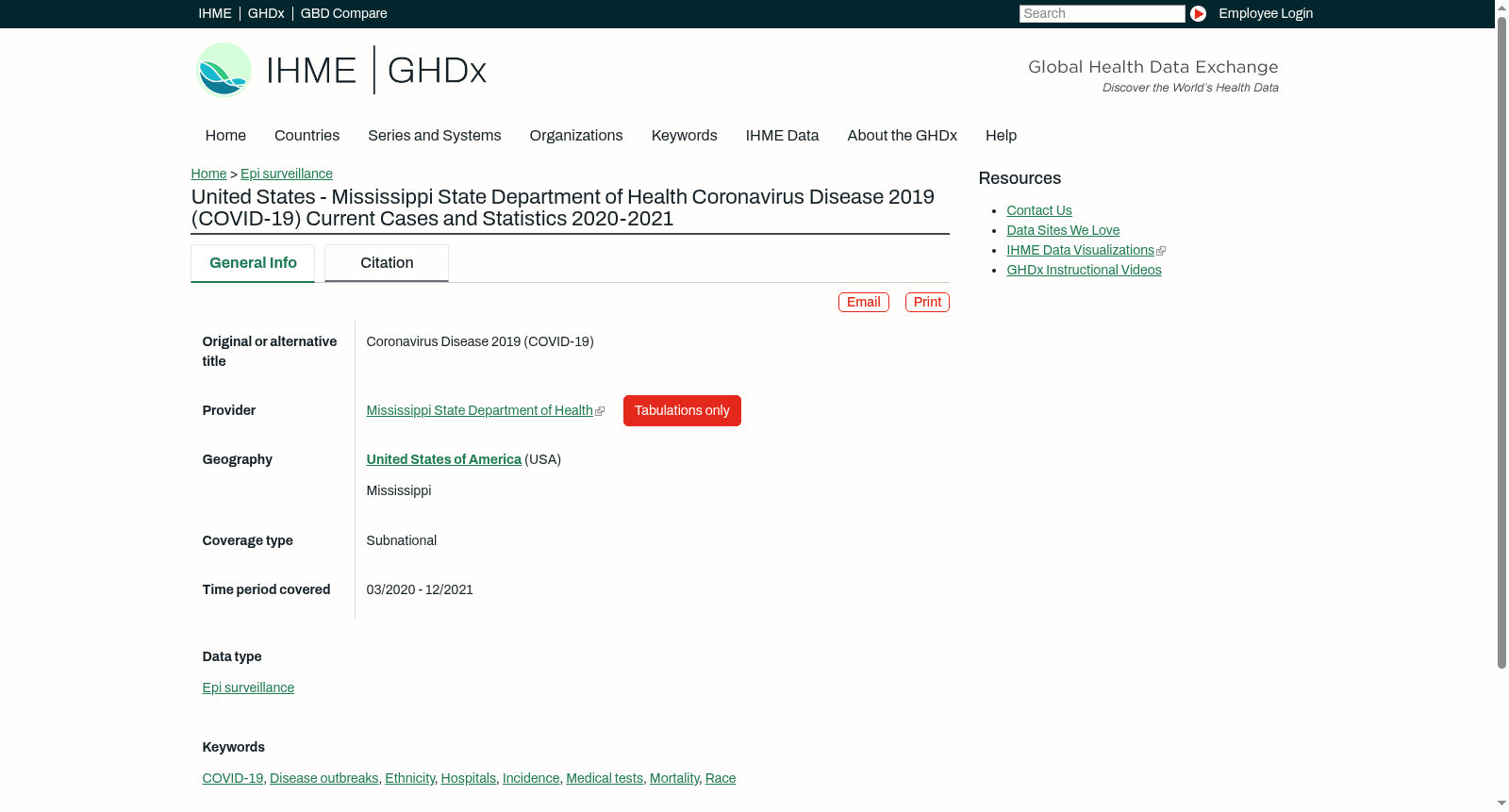Click the red search submit arrow icon
The image size is (1509, 812).
(1198, 13)
